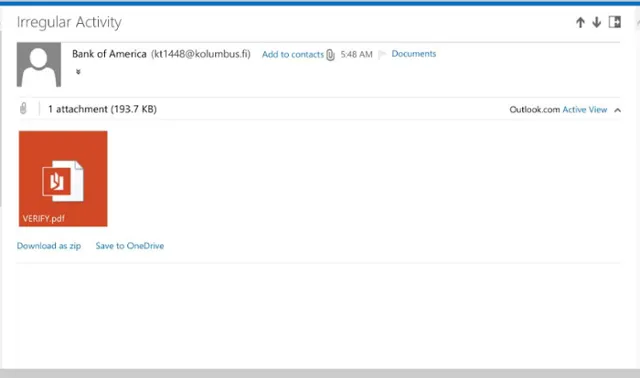Expand sender details double-chevron
The image size is (640, 378).
click(78, 72)
